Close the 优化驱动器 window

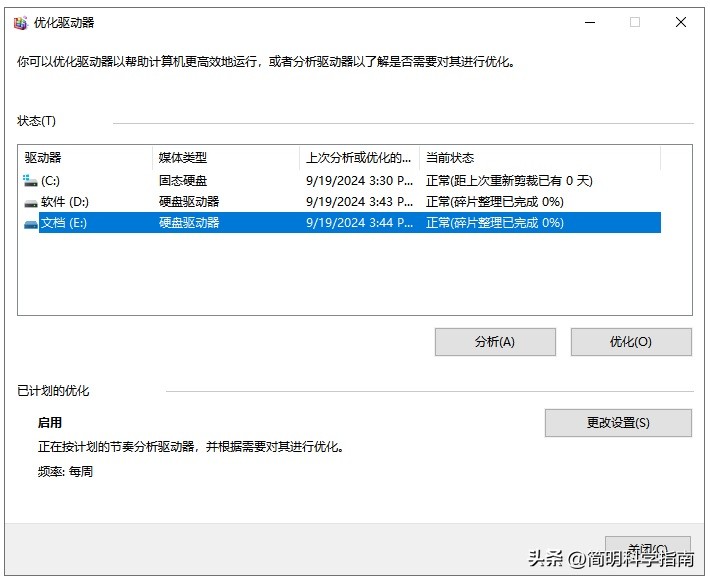pos(681,22)
